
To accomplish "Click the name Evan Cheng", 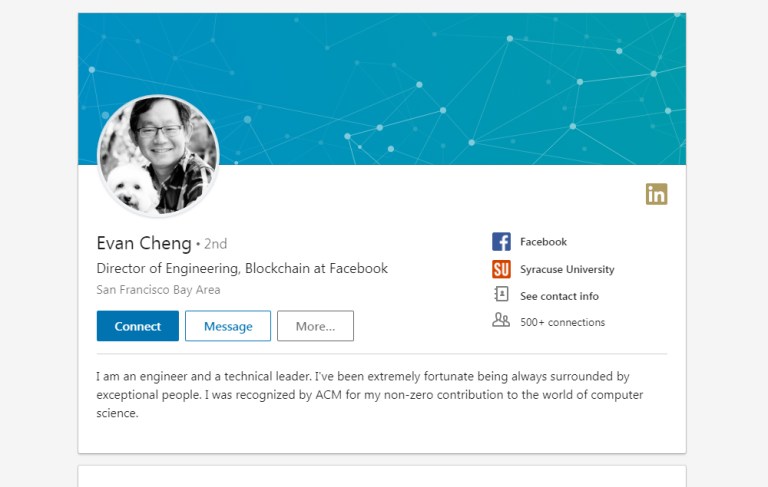I will point(144,243).
